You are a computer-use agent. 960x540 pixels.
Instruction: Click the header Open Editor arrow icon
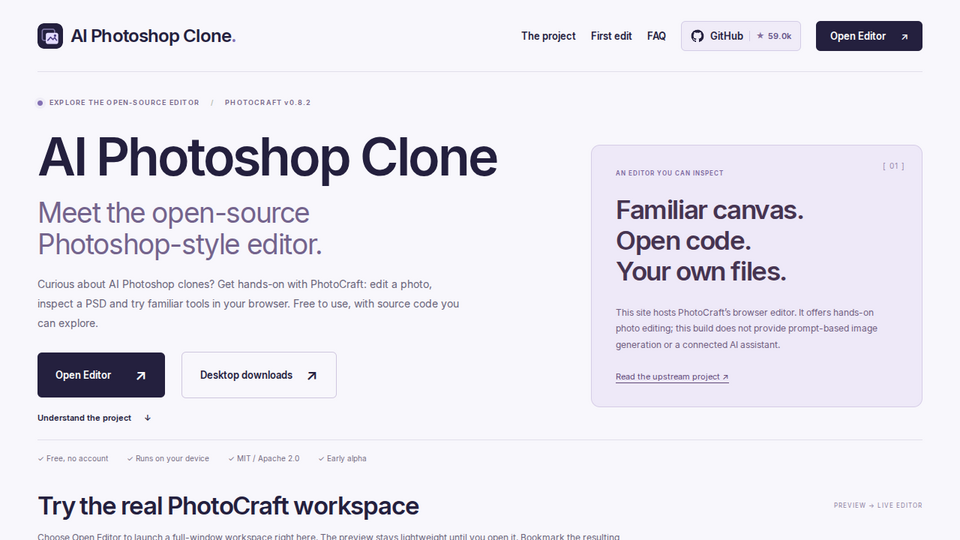point(904,37)
